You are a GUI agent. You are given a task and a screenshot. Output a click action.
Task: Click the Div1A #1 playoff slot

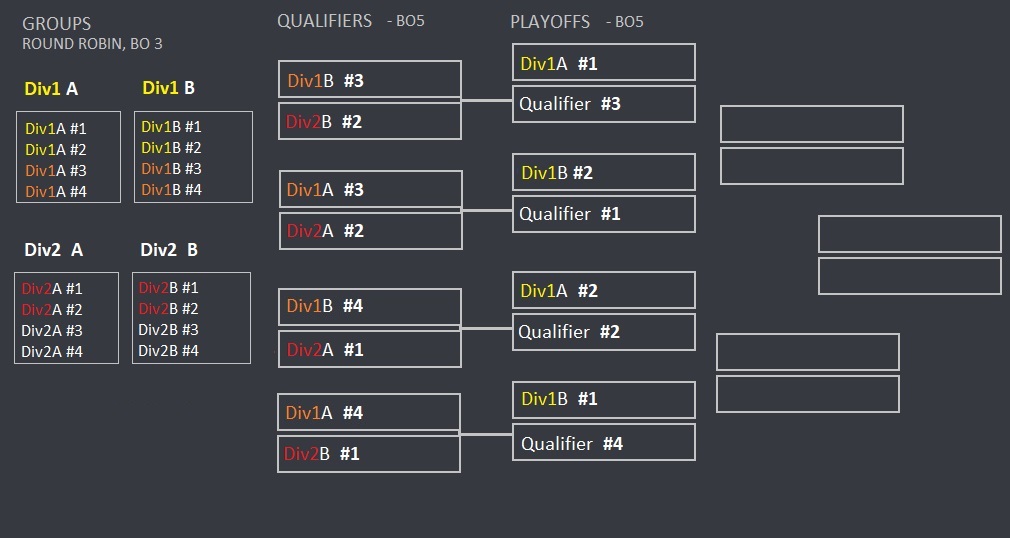coord(603,63)
